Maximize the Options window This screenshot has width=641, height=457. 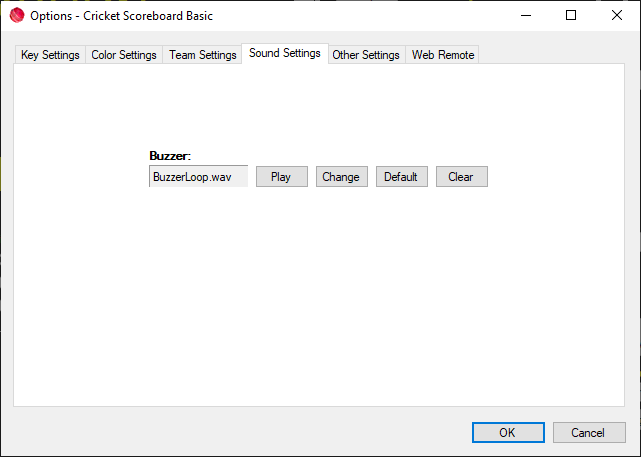(x=570, y=16)
